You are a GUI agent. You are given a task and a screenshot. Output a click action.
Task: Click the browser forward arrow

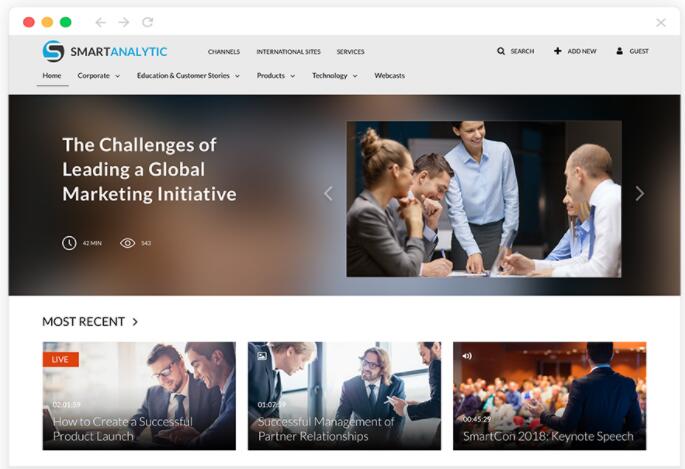coord(124,22)
